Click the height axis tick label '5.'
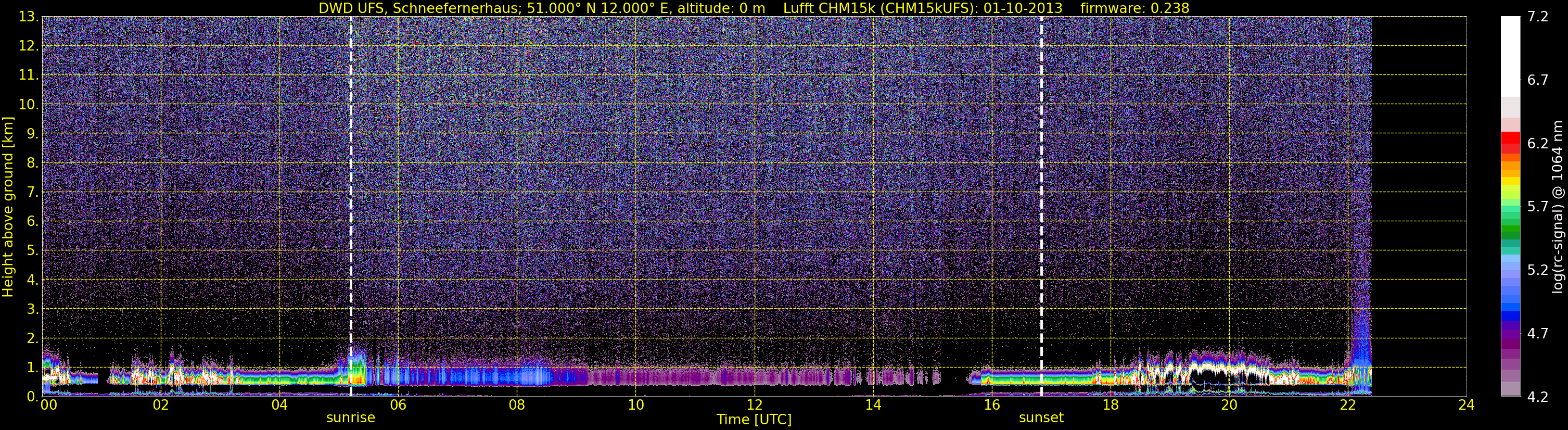The height and width of the screenshot is (430, 1568). point(32,251)
